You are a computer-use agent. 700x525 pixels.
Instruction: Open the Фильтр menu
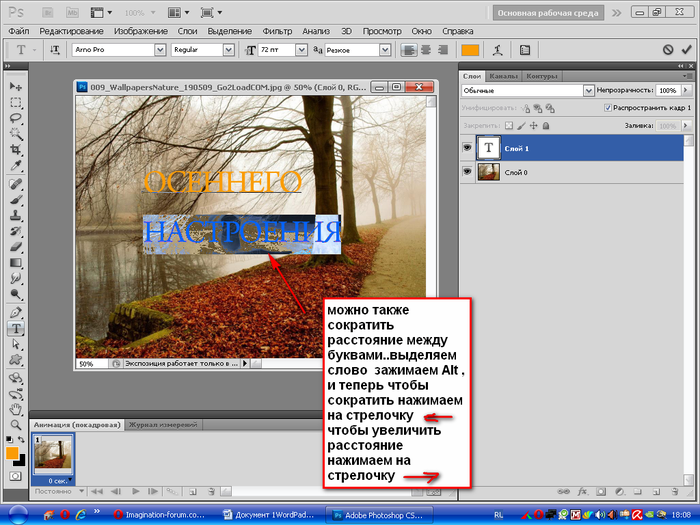(278, 32)
